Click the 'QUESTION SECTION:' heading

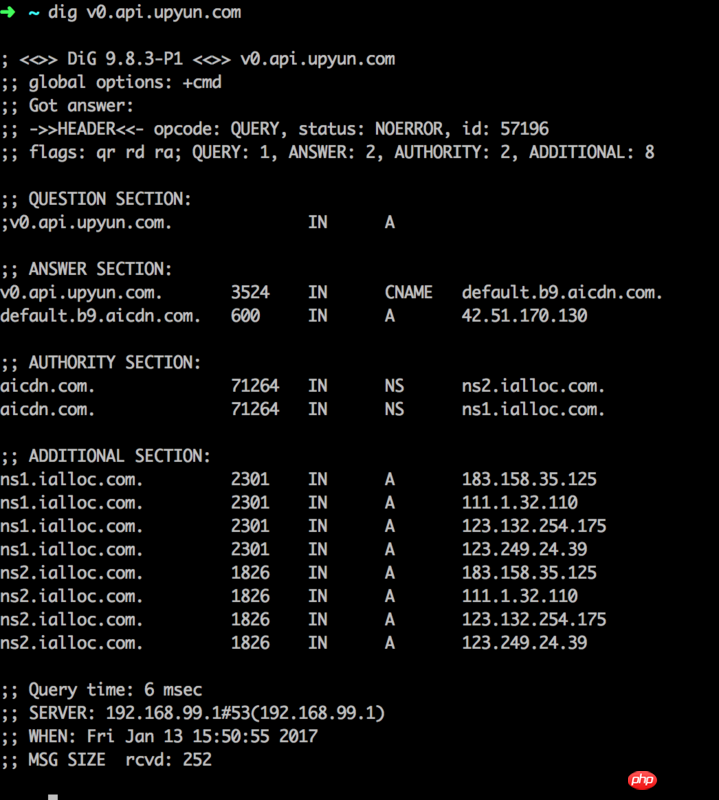click(110, 199)
